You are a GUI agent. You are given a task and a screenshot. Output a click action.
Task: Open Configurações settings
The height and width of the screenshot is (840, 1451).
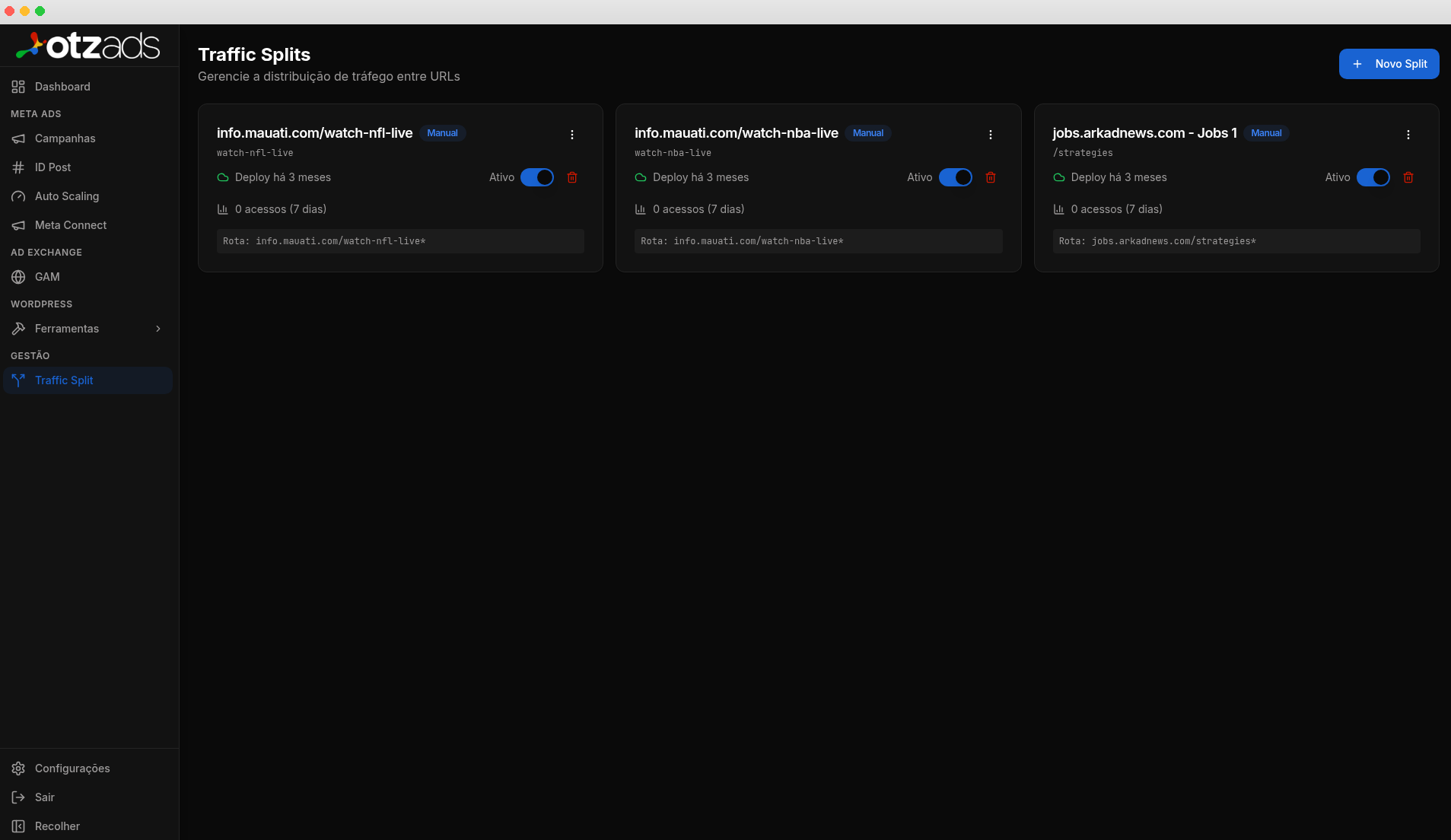click(x=88, y=768)
